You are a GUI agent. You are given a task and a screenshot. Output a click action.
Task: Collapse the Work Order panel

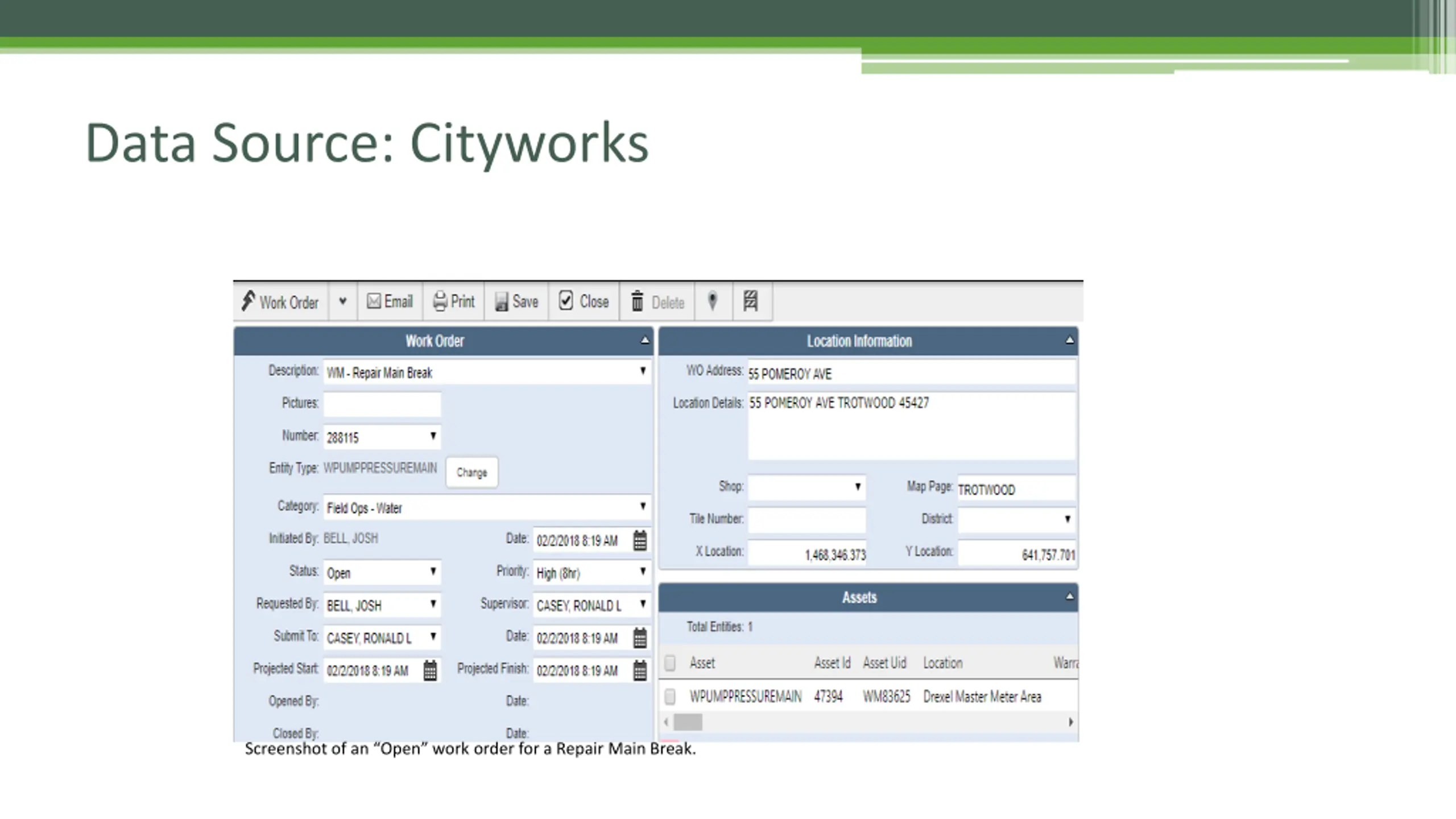(x=644, y=341)
